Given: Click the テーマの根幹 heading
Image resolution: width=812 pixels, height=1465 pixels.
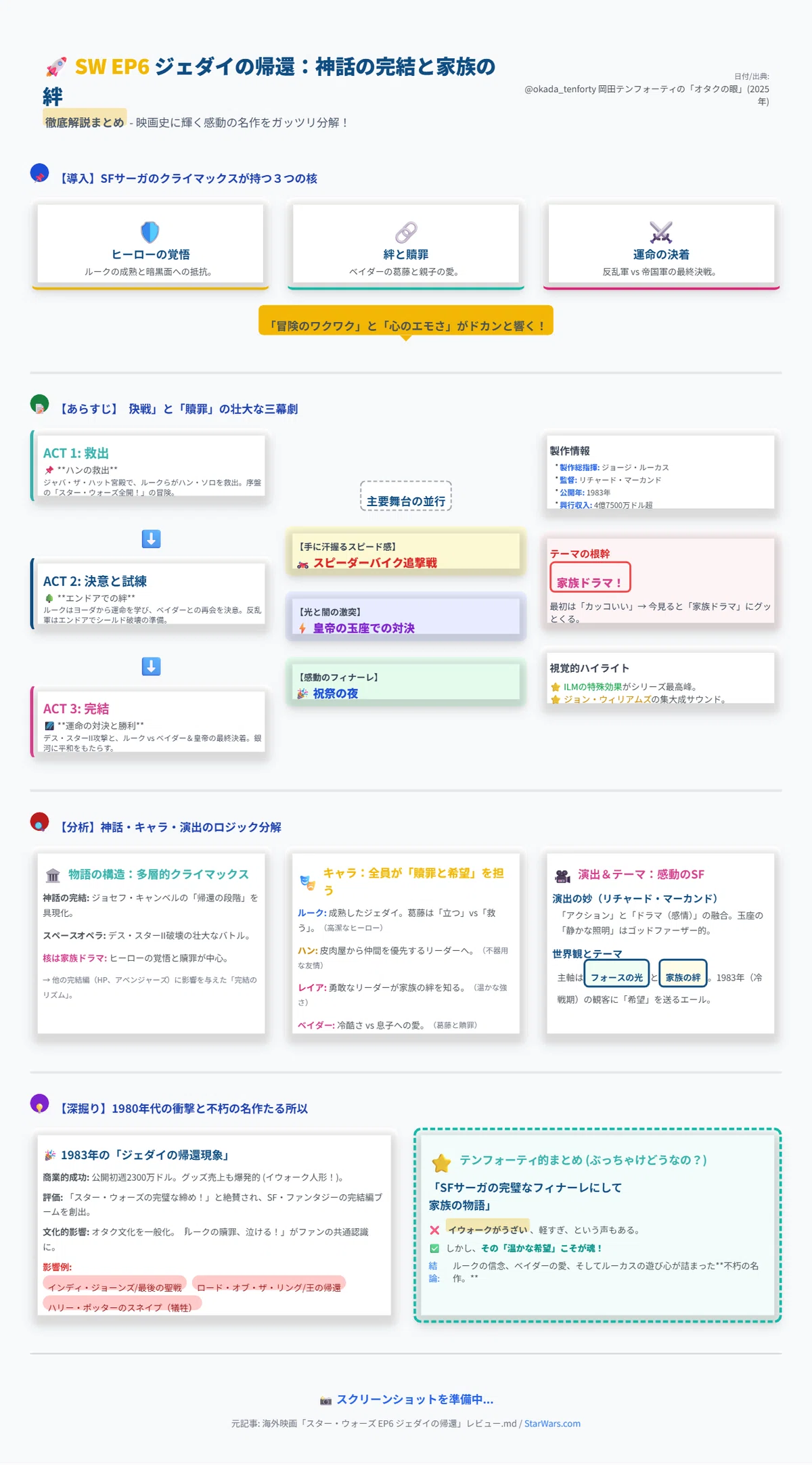Looking at the screenshot, I should point(580,554).
